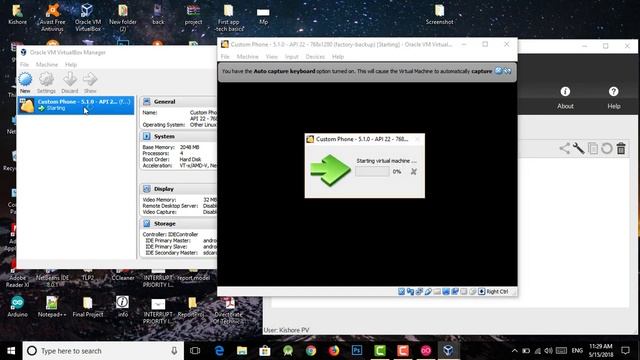This screenshot has width=640, height=360.
Task: Open Machine menu in Custom Phone VM window
Action: pyautogui.click(x=247, y=57)
